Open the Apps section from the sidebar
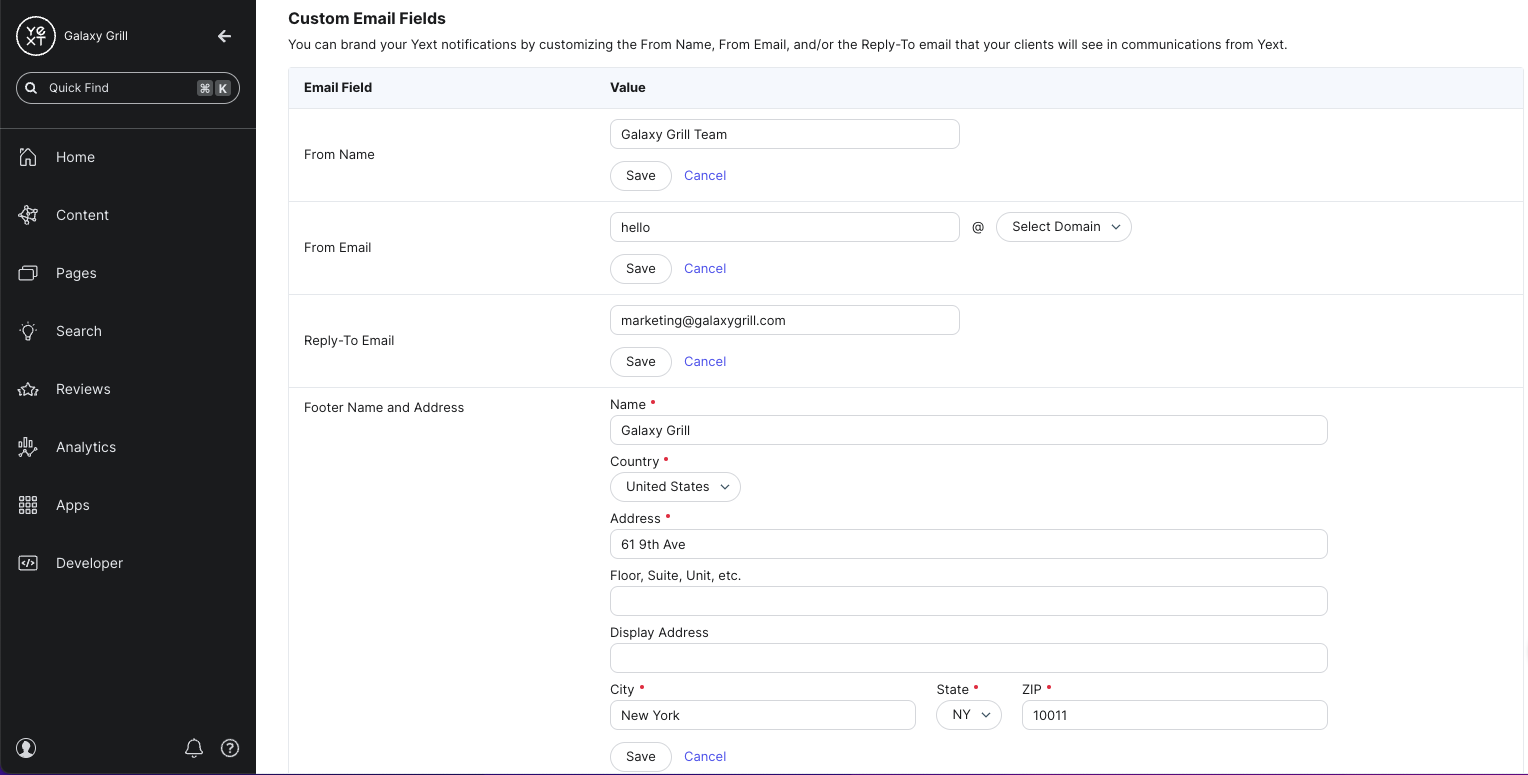Image resolution: width=1528 pixels, height=775 pixels. [x=72, y=505]
